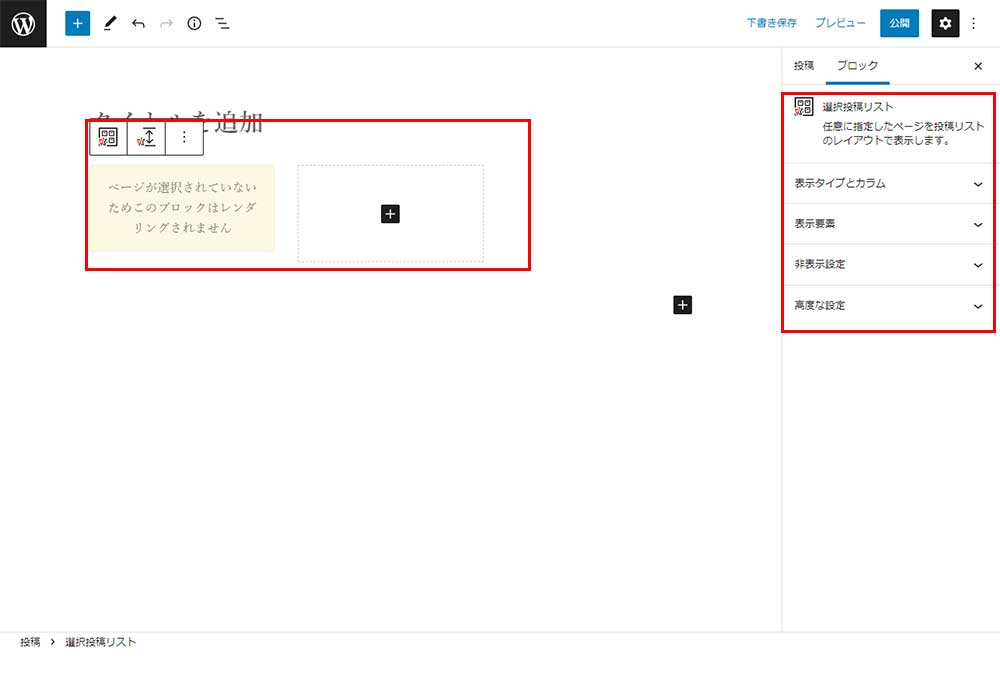Select the pencil Tools icon
This screenshot has height=676, width=1000.
pyautogui.click(x=110, y=23)
